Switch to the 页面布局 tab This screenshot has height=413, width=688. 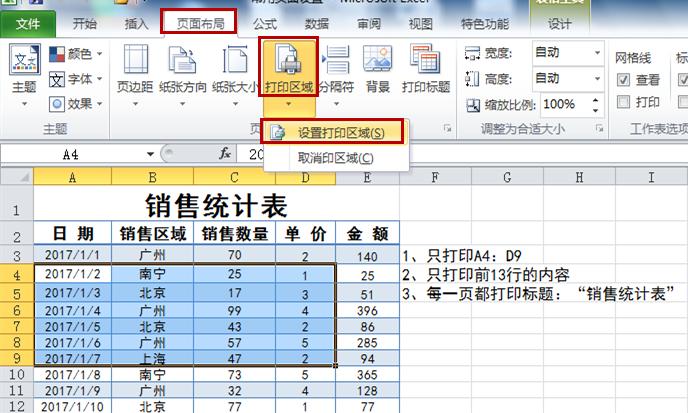pyautogui.click(x=200, y=23)
